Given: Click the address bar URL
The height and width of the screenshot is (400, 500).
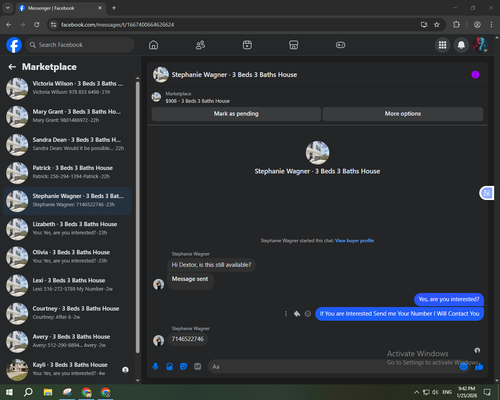Looking at the screenshot, I should pyautogui.click(x=117, y=25).
